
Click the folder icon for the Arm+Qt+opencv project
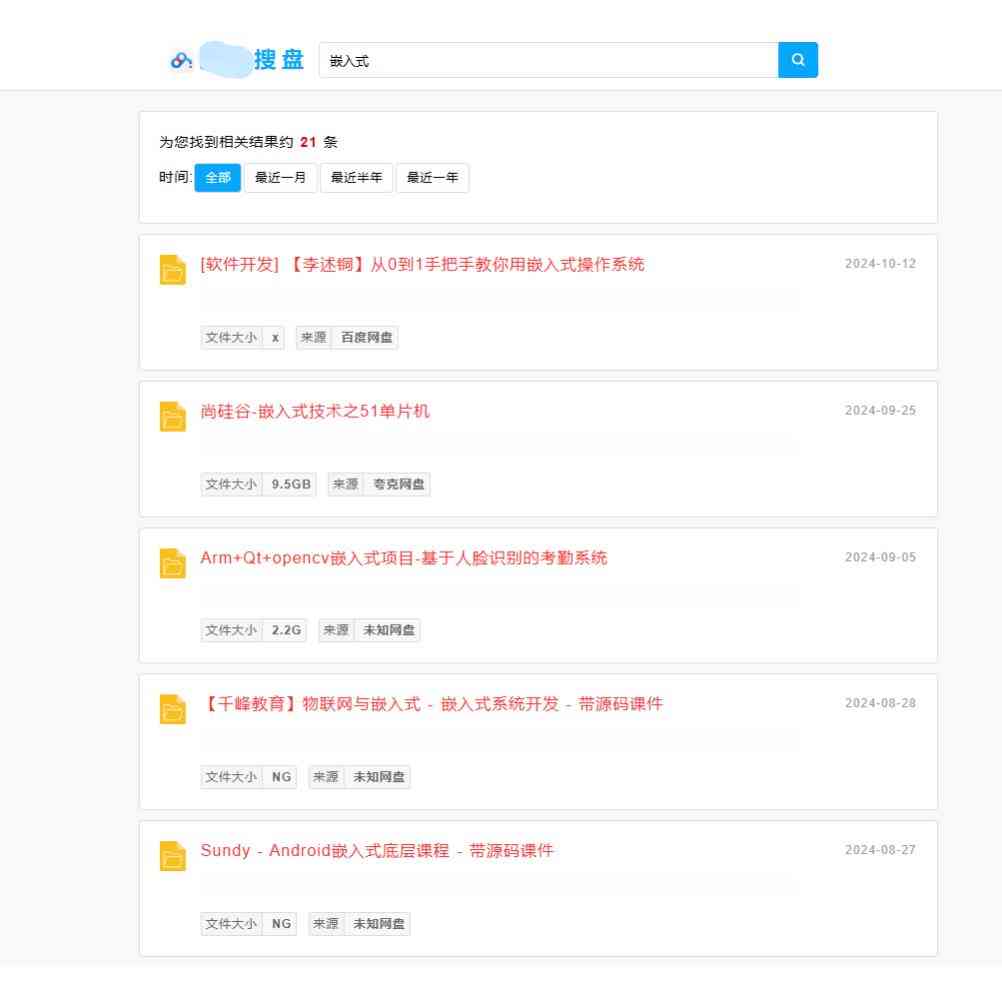point(172,564)
